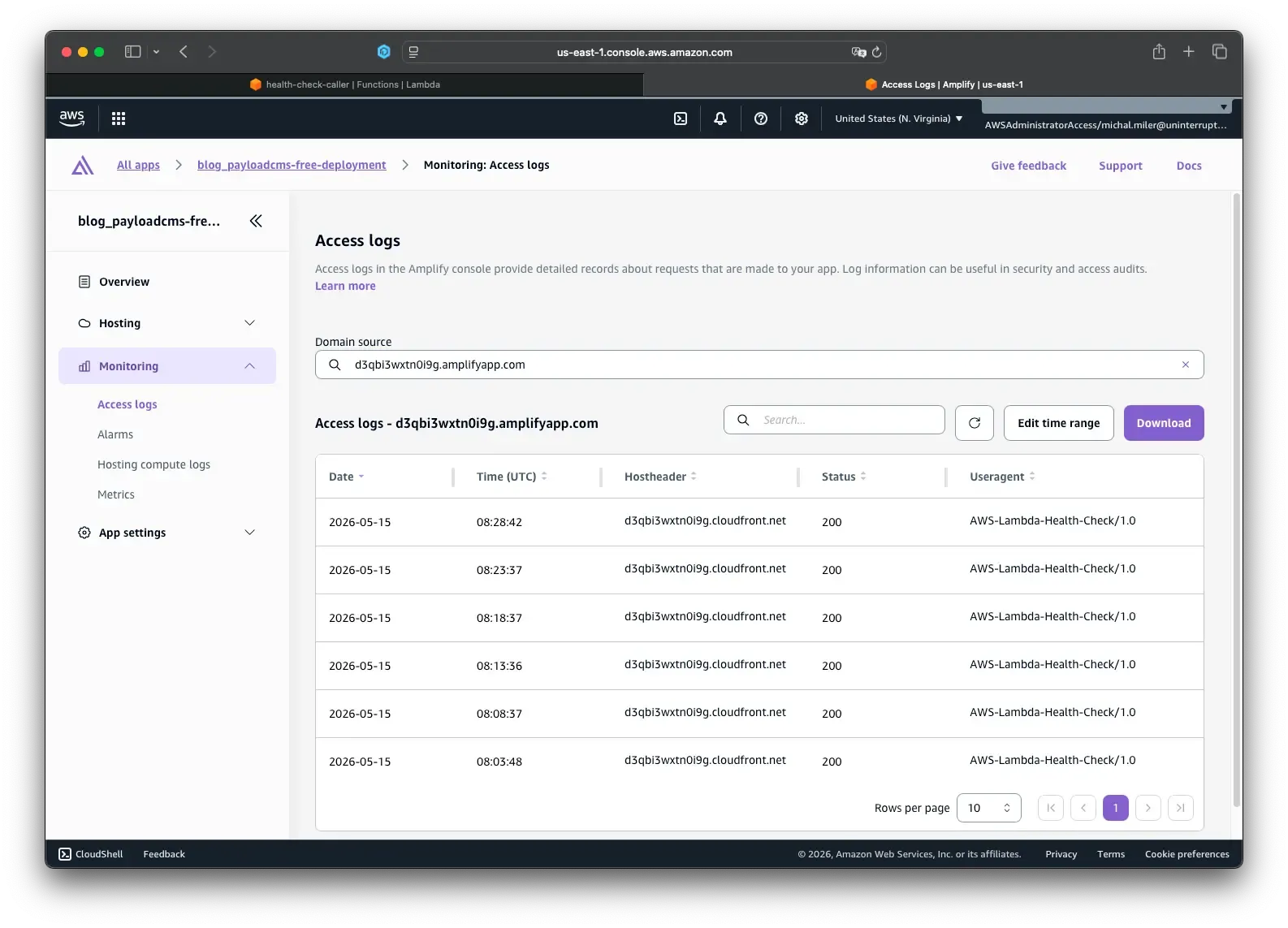Screen dimensions: 1288x928
Task: Click the Edit time range button
Action: [1059, 423]
